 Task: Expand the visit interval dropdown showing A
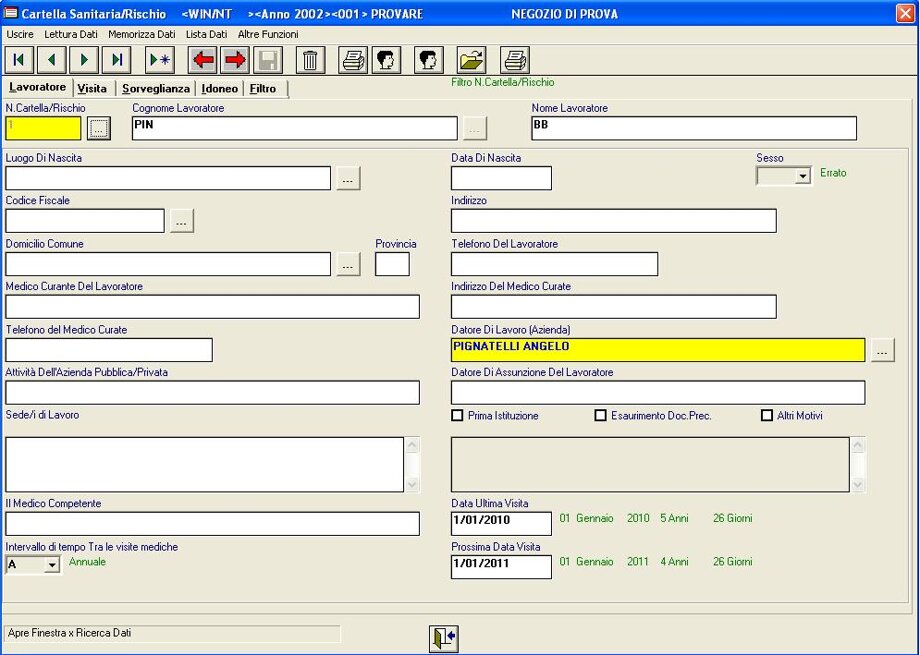[x=52, y=565]
